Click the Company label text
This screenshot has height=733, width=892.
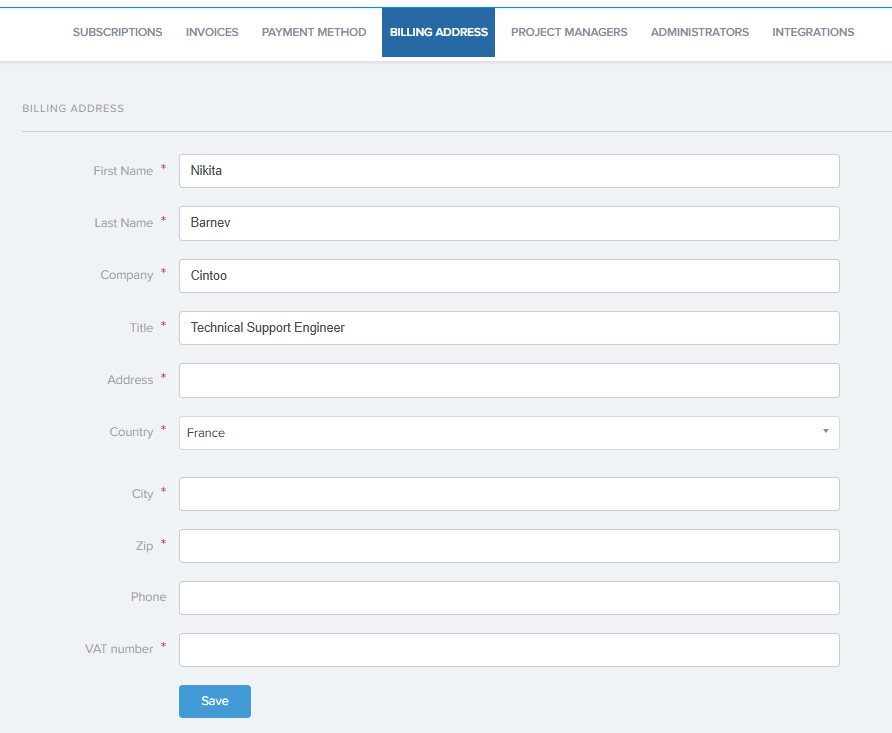click(x=126, y=275)
